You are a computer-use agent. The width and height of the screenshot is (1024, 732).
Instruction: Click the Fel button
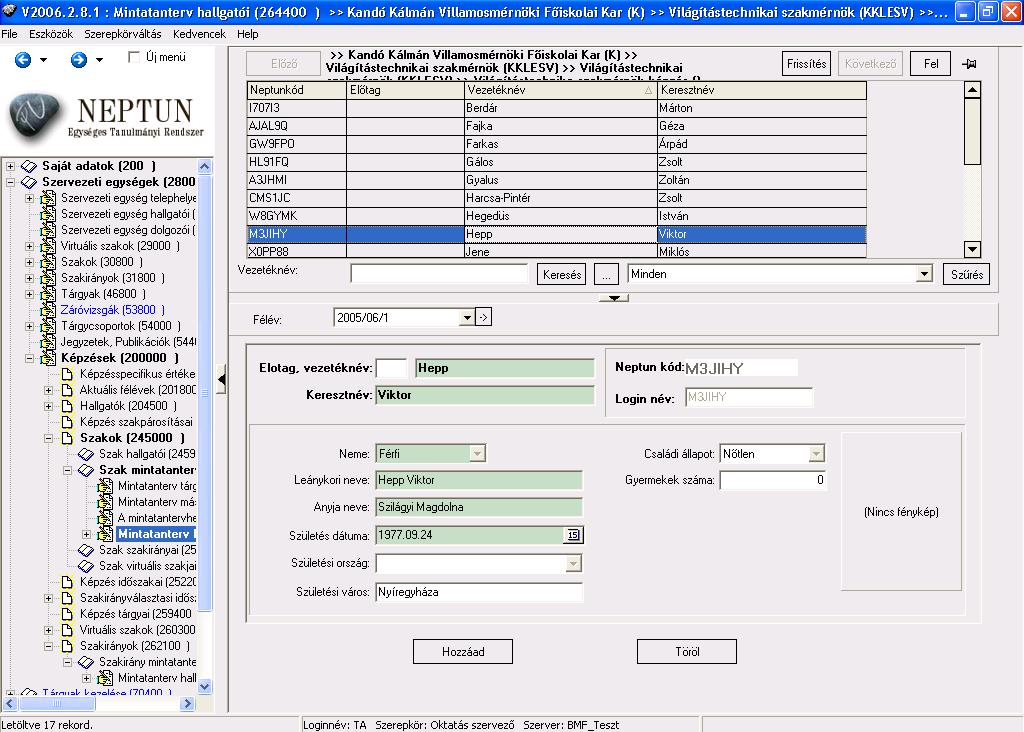click(931, 63)
